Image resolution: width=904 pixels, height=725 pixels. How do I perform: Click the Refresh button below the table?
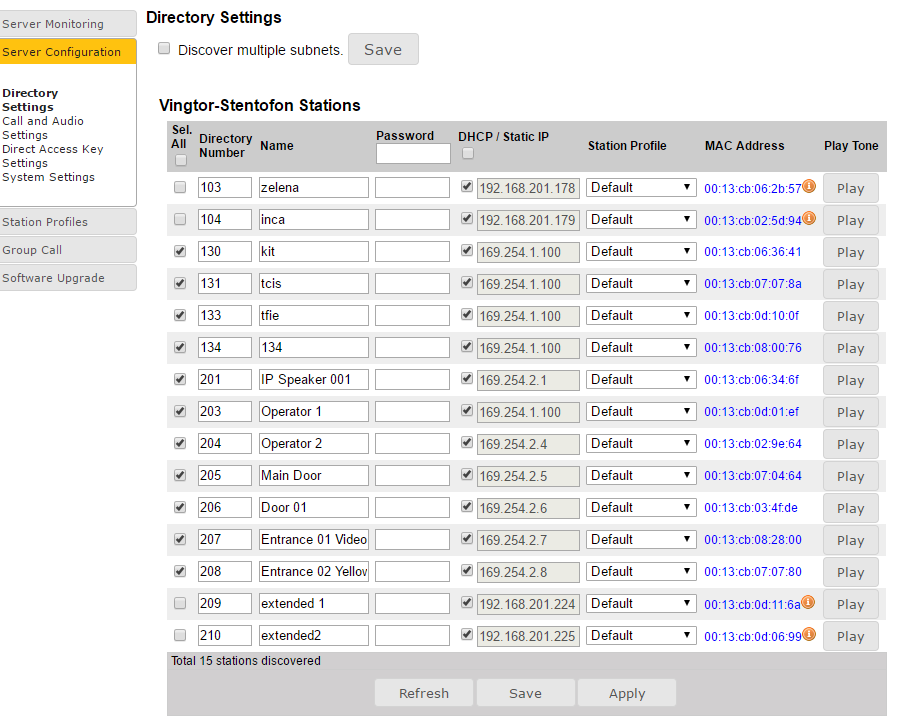[x=423, y=693]
